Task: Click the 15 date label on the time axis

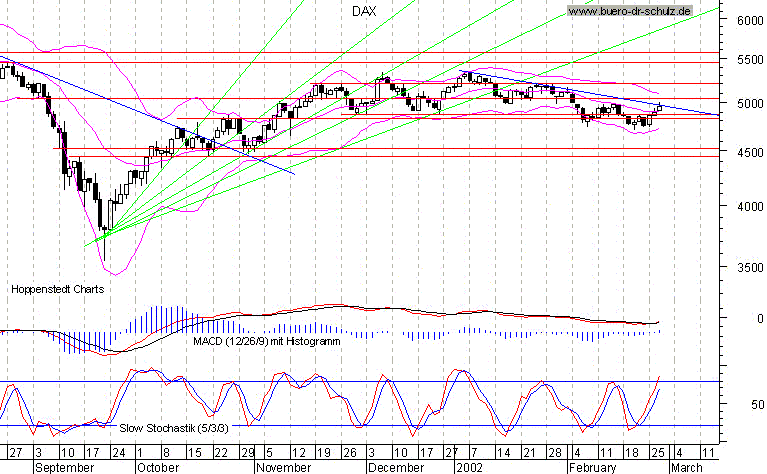Action: (x=195, y=452)
